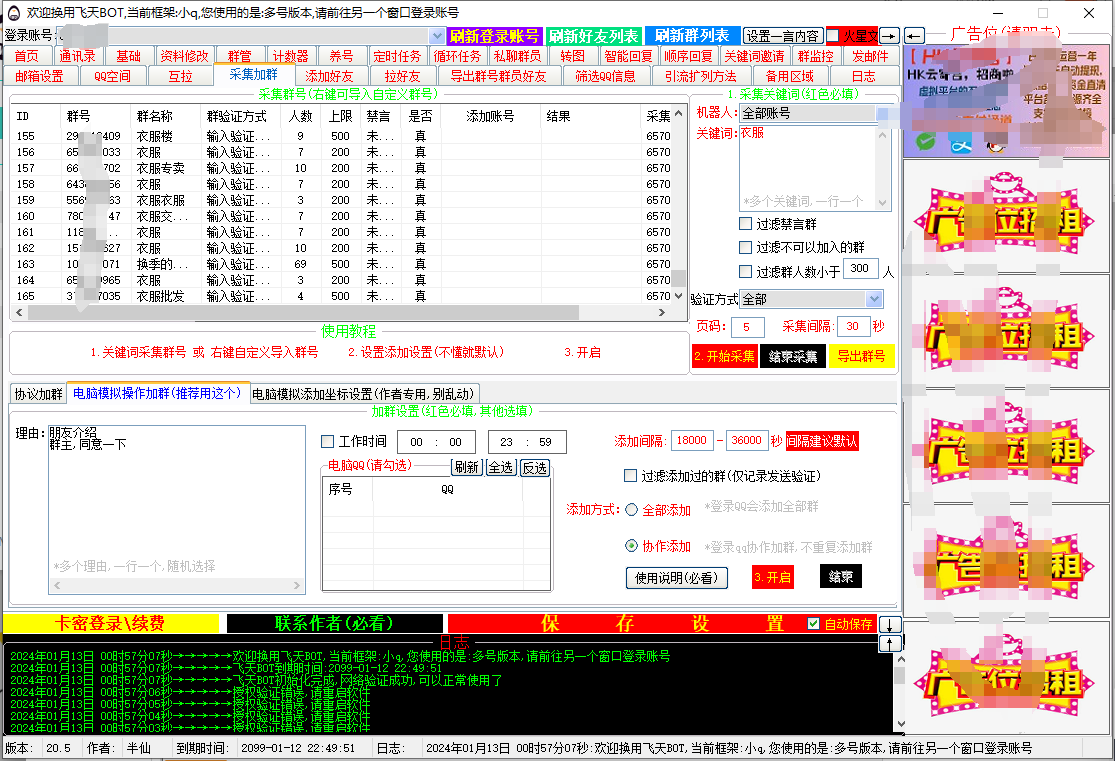Click table vertical scrollbar down arrow
The width and height of the screenshot is (1115, 761).
pyautogui.click(x=678, y=295)
